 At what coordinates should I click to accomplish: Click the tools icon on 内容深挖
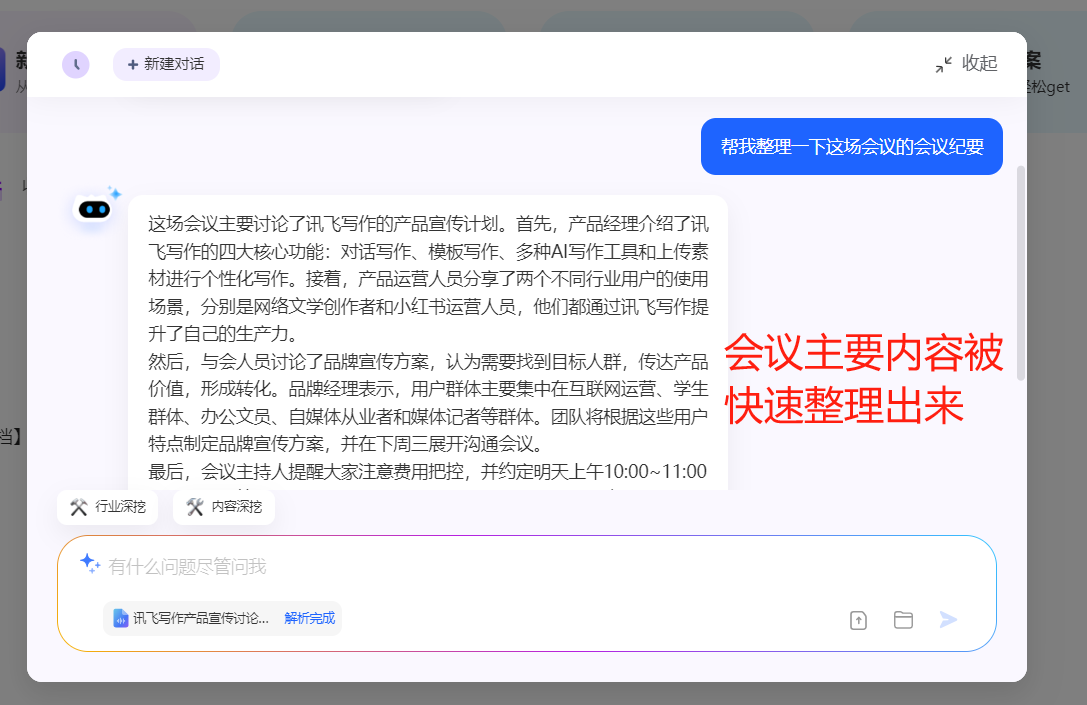pos(195,507)
